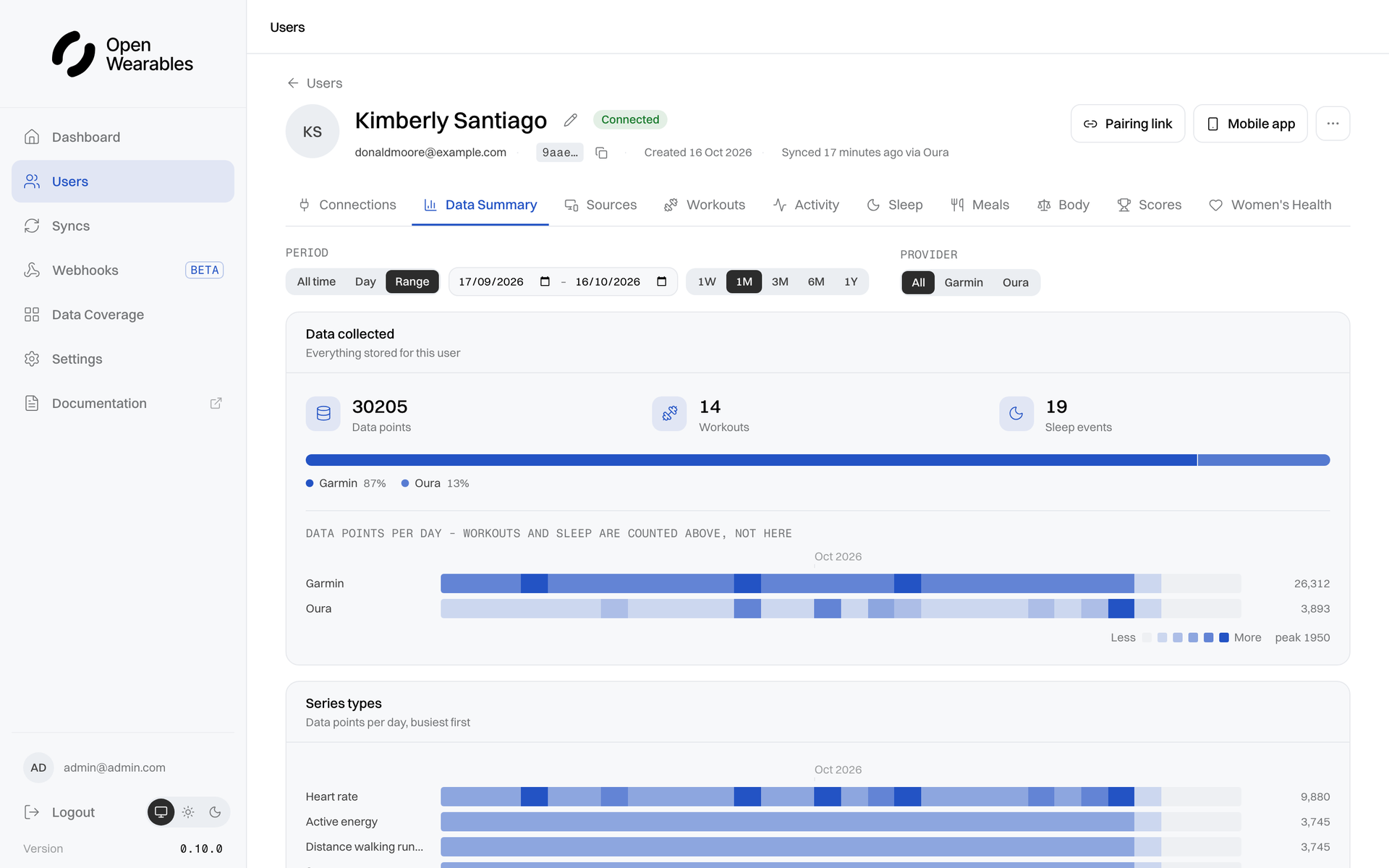The height and width of the screenshot is (868, 1389).
Task: Select the Oura provider filter
Action: click(x=1015, y=283)
